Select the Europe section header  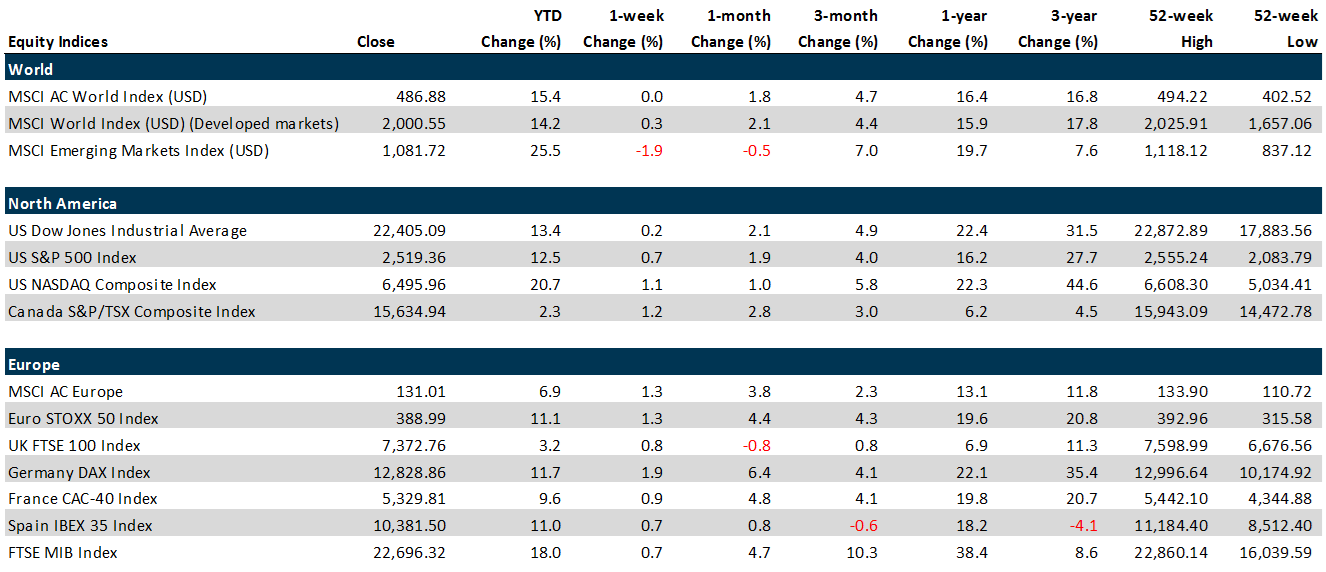coord(662,365)
